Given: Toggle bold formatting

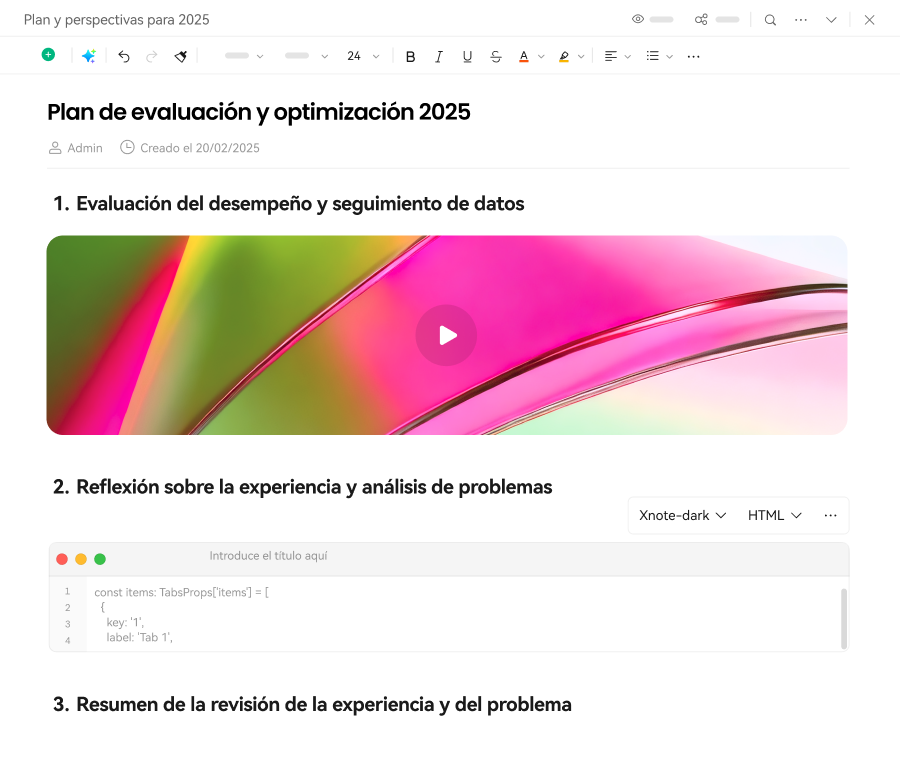Looking at the screenshot, I should pyautogui.click(x=410, y=57).
